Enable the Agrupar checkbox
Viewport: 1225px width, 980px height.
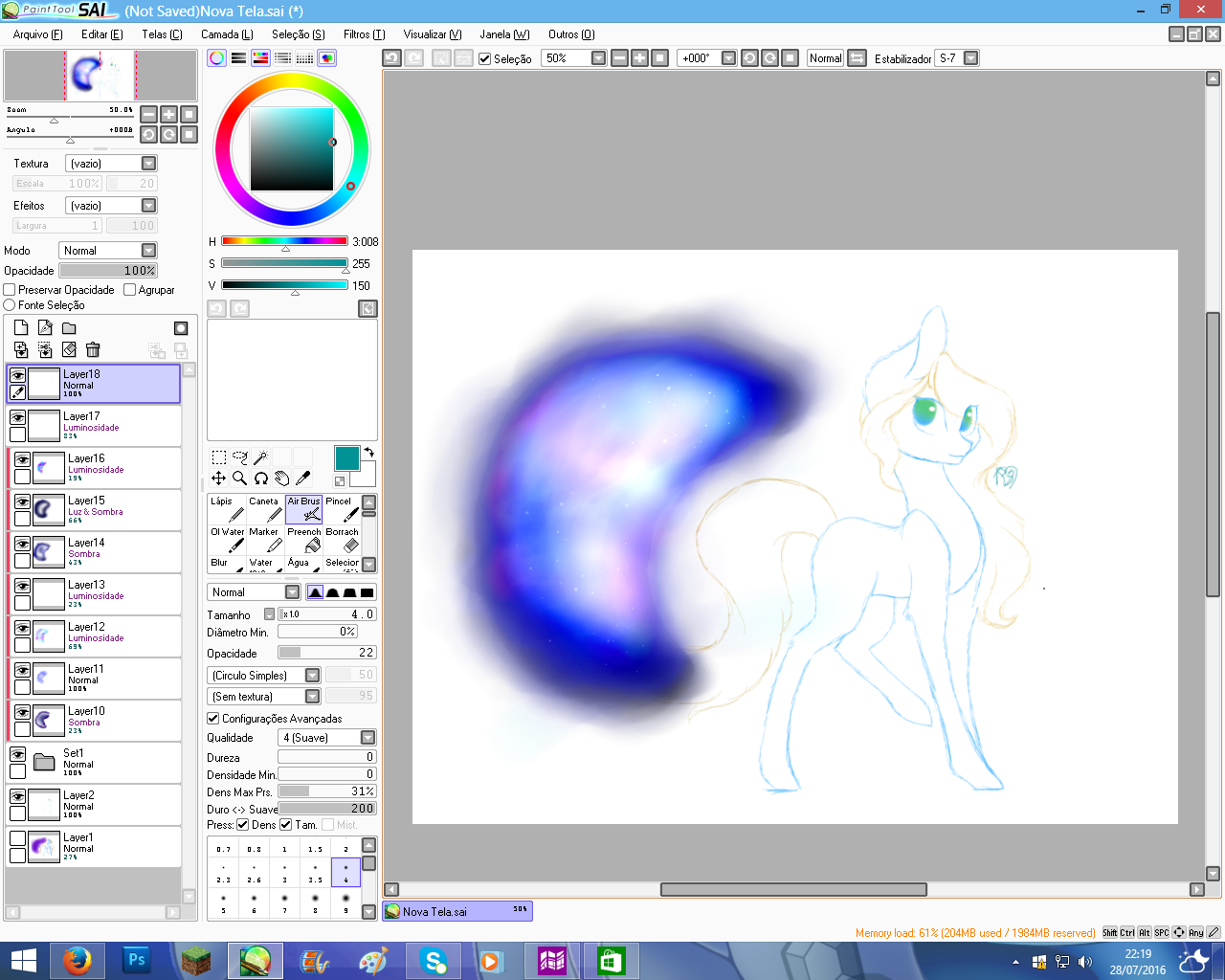pos(129,290)
